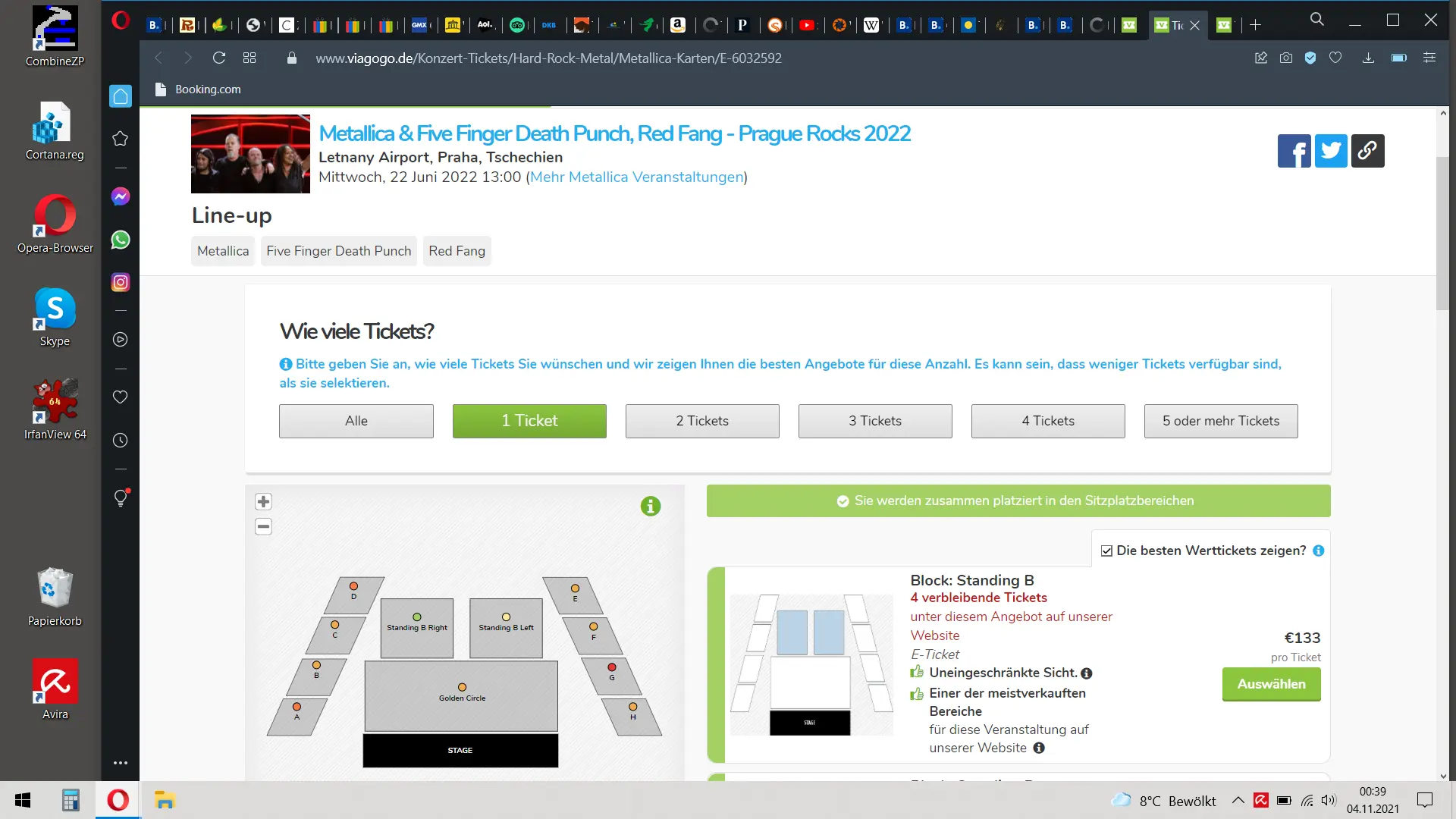Copy event link with chain icon
The height and width of the screenshot is (819, 1456).
[x=1367, y=151]
